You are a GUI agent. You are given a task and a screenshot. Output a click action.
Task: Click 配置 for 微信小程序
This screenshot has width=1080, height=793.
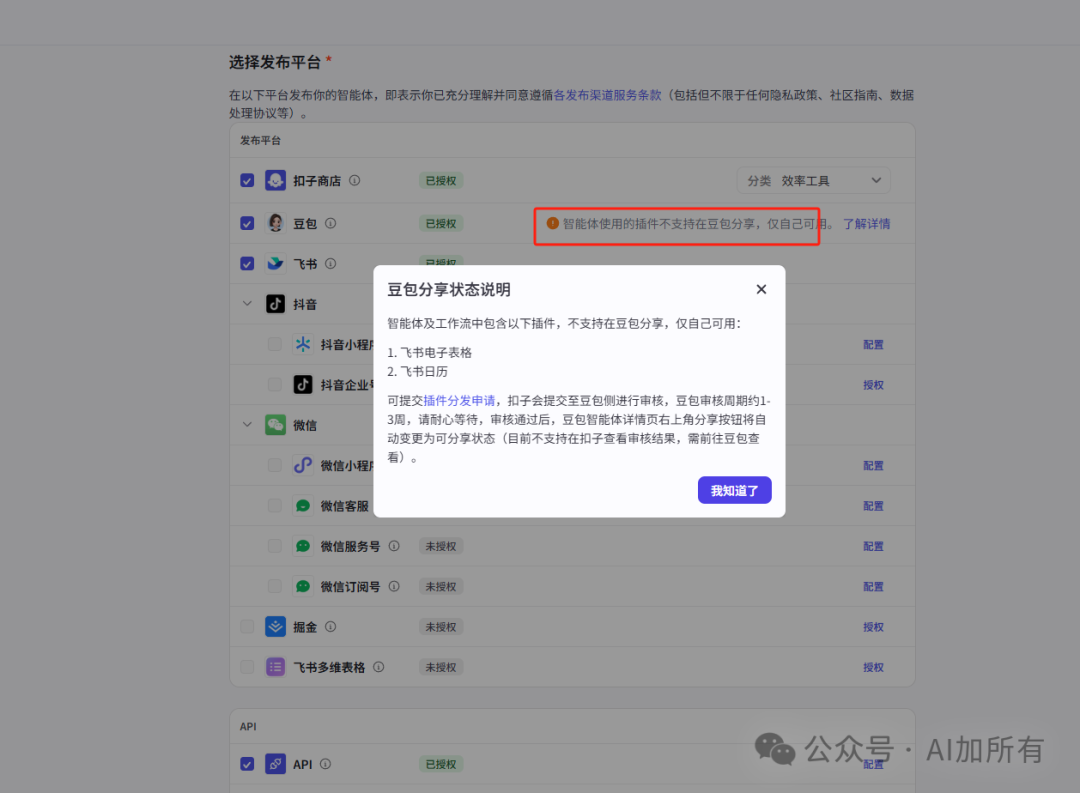coord(873,466)
